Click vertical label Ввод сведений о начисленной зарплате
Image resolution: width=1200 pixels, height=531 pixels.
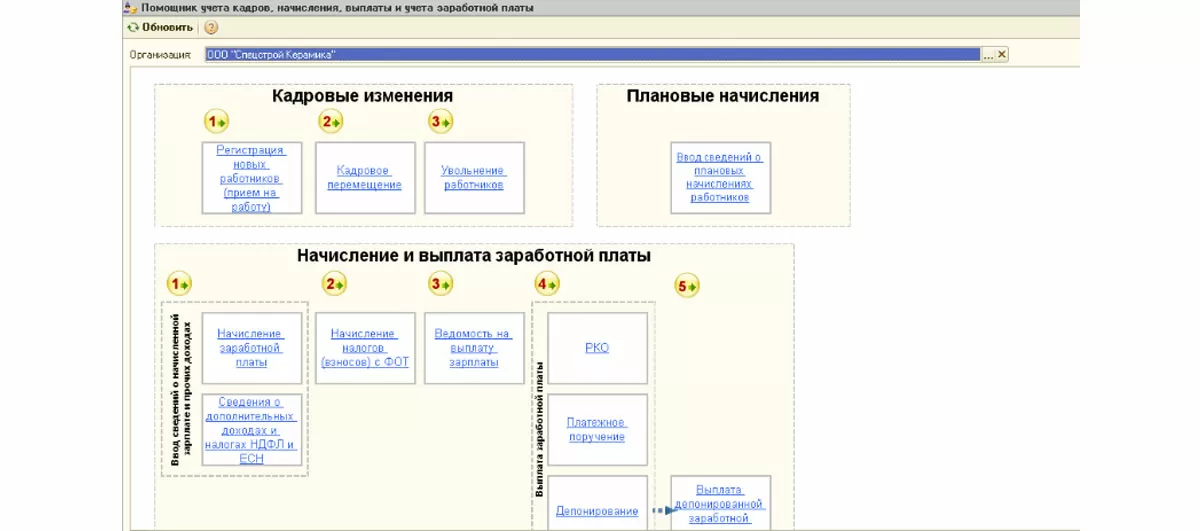click(x=180, y=390)
